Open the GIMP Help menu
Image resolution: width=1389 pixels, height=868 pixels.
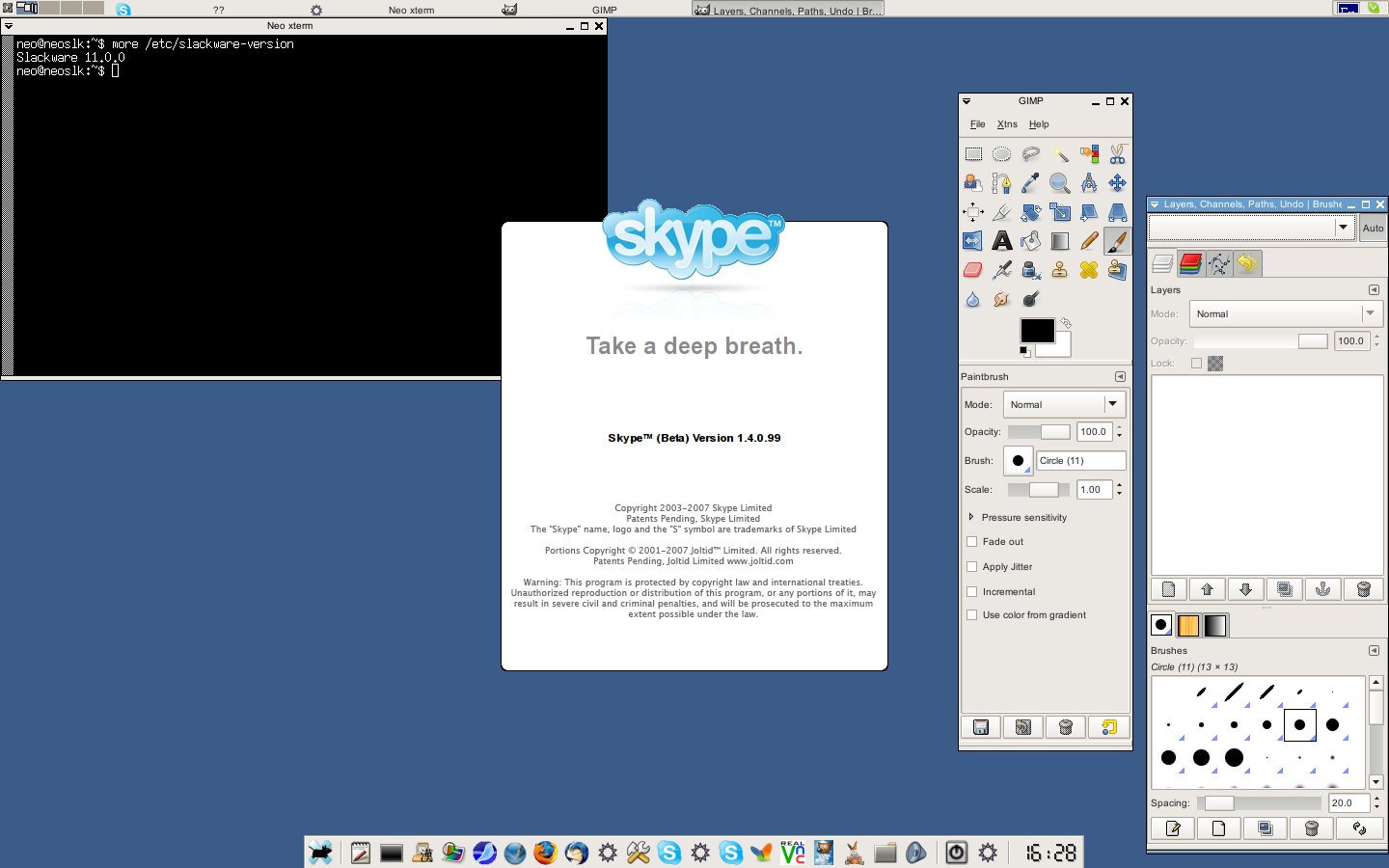click(1039, 124)
